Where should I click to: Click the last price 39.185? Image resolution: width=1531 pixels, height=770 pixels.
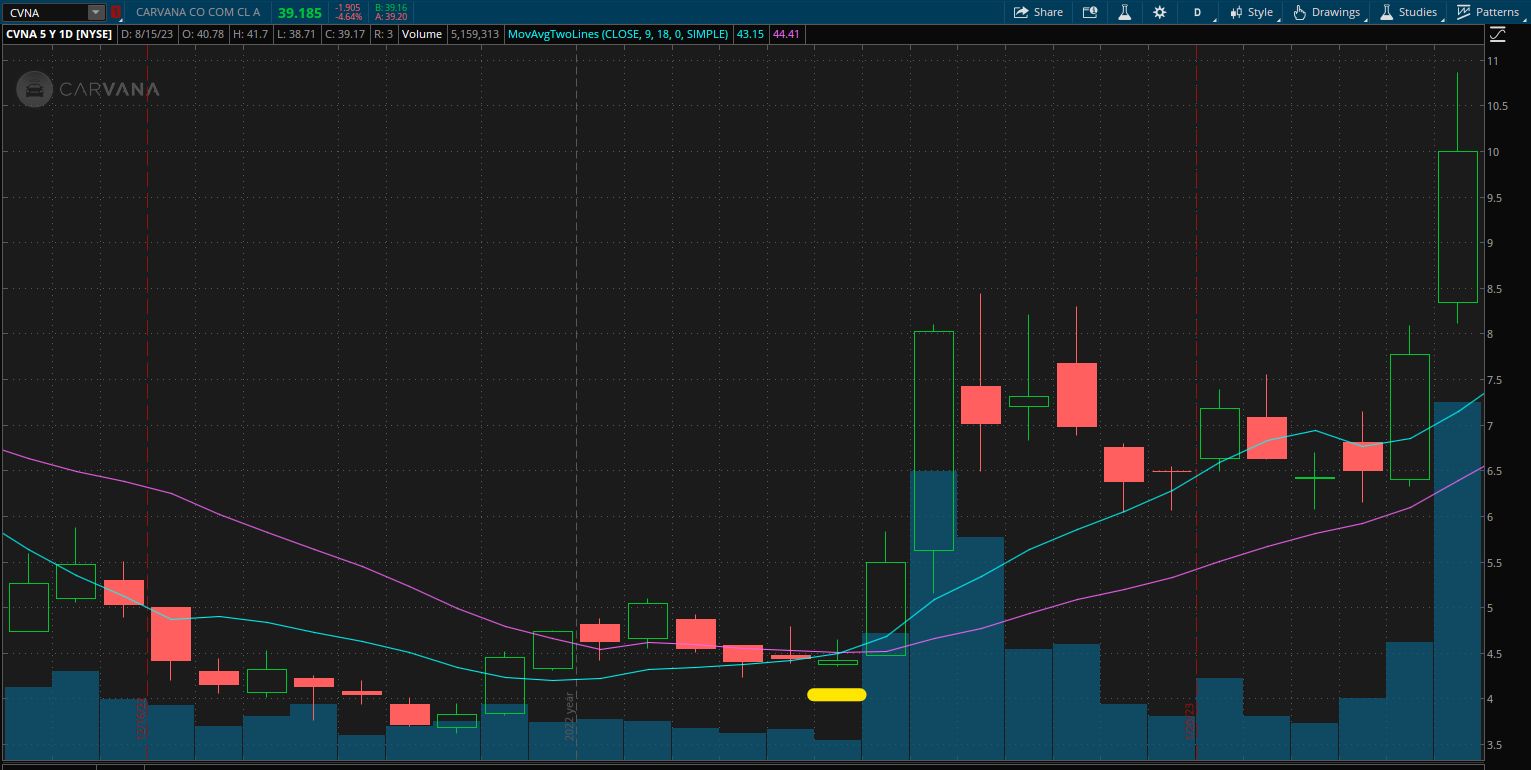[299, 13]
